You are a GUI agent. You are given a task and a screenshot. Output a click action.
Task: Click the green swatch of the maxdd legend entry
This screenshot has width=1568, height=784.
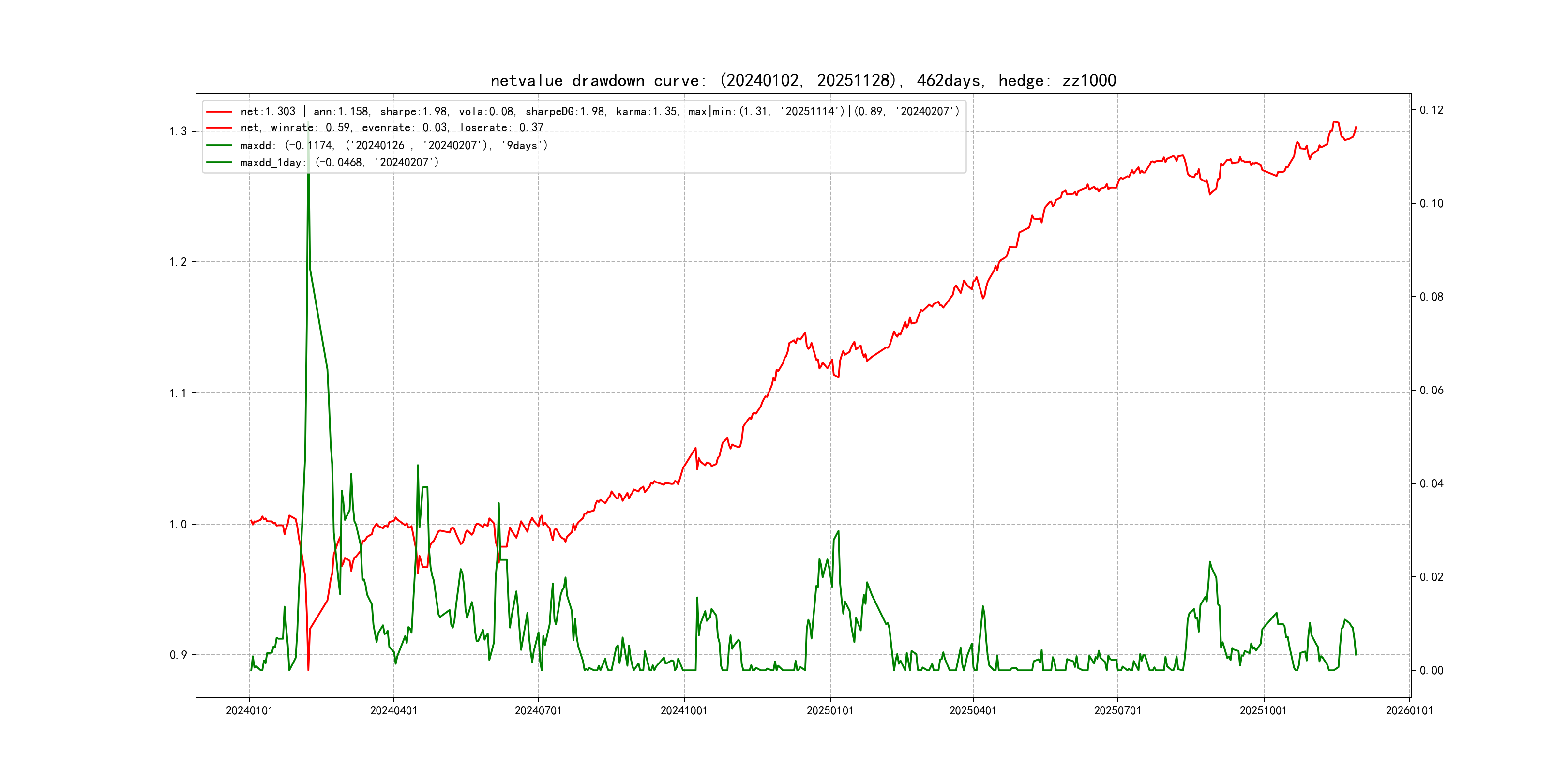[x=219, y=146]
